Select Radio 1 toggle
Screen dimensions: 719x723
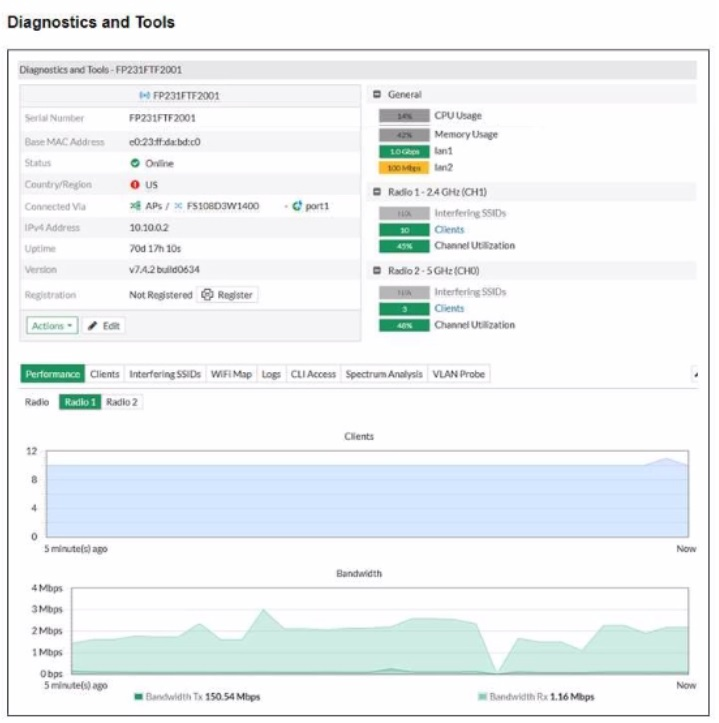79,402
